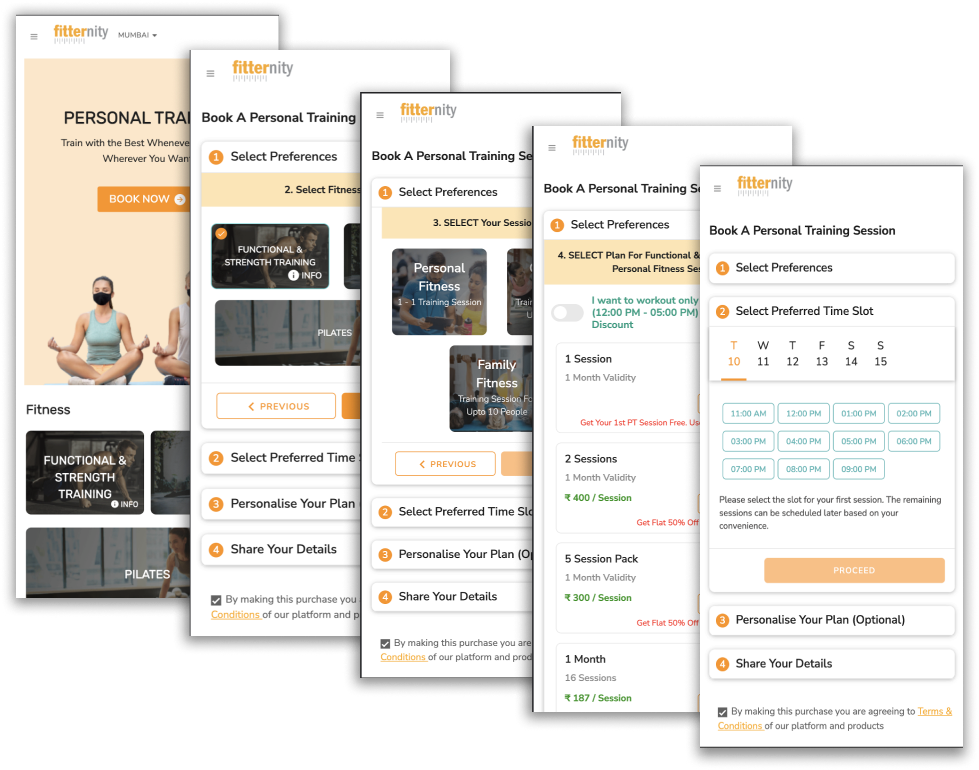Open Terms & Conditions link on time slot screen
Screen dimensions: 979x770
pyautogui.click(x=934, y=711)
